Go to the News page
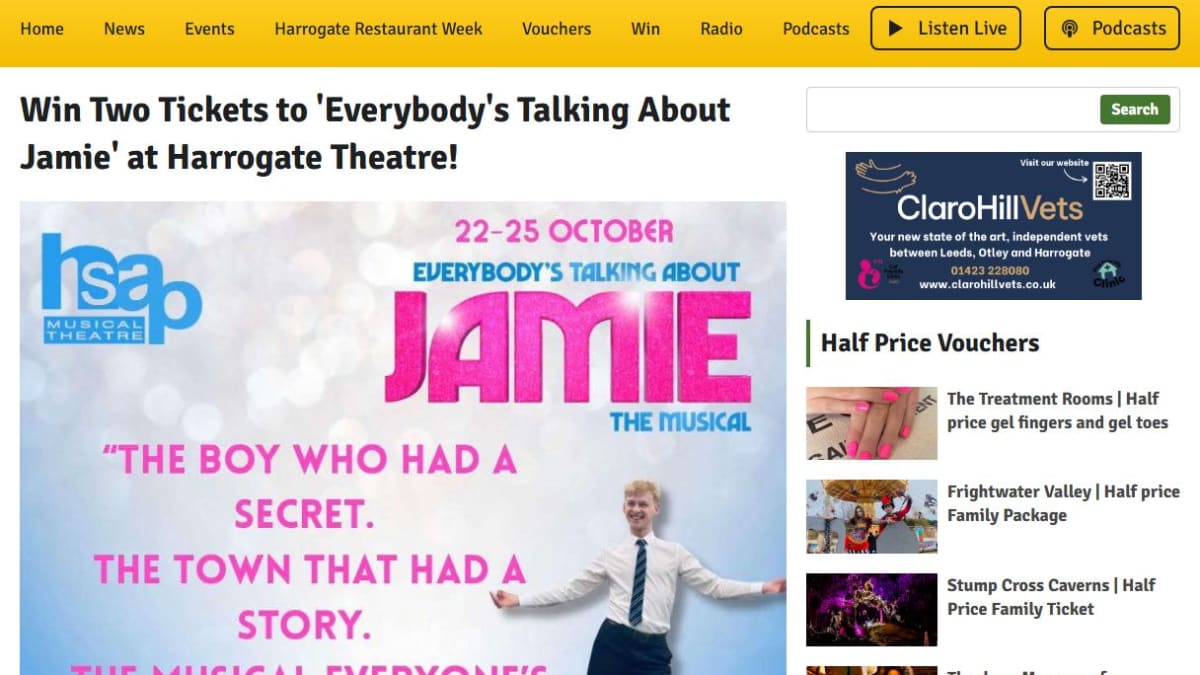 (124, 28)
